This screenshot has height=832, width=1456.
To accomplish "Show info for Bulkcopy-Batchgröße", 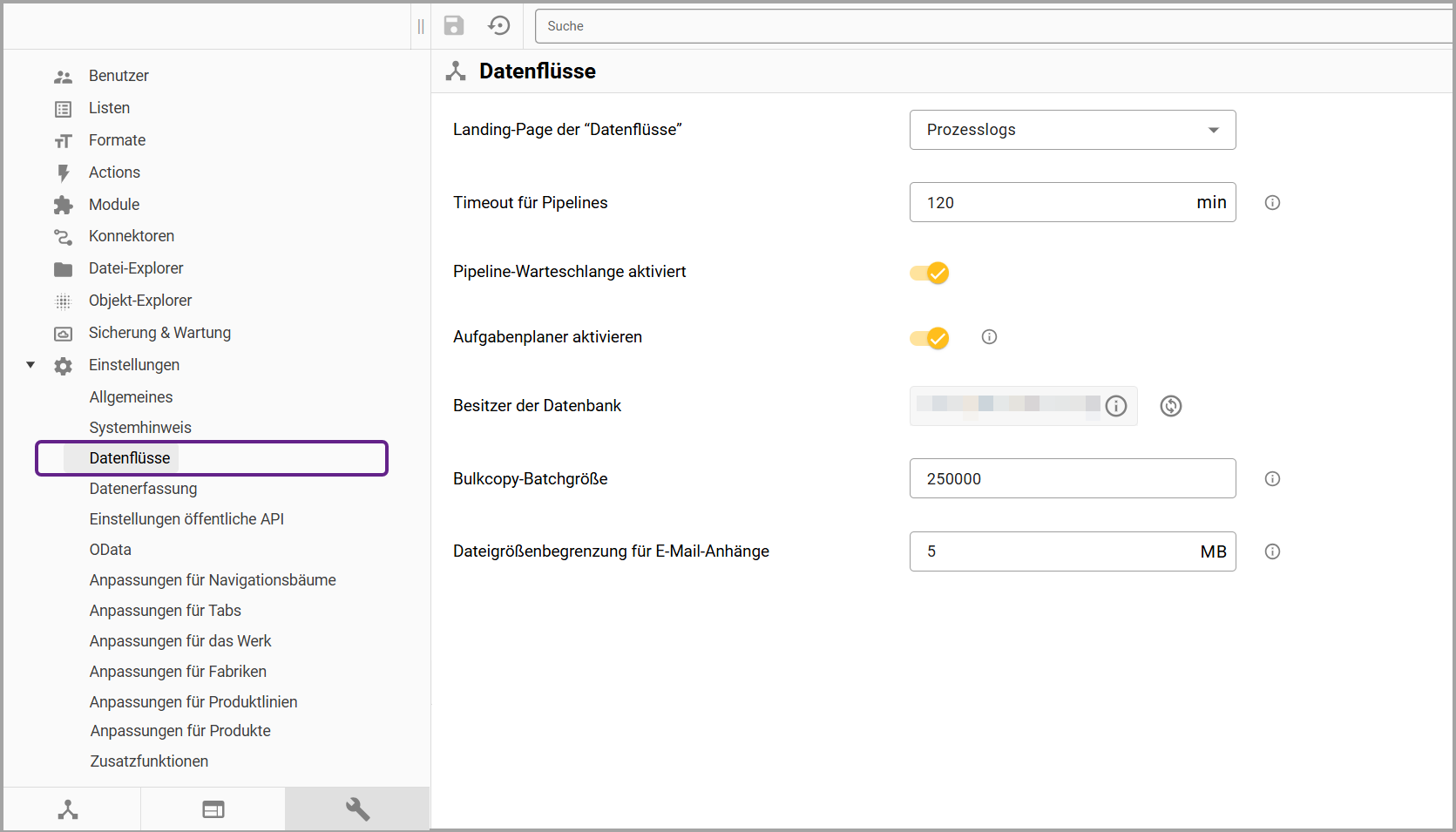I will click(x=1272, y=478).
